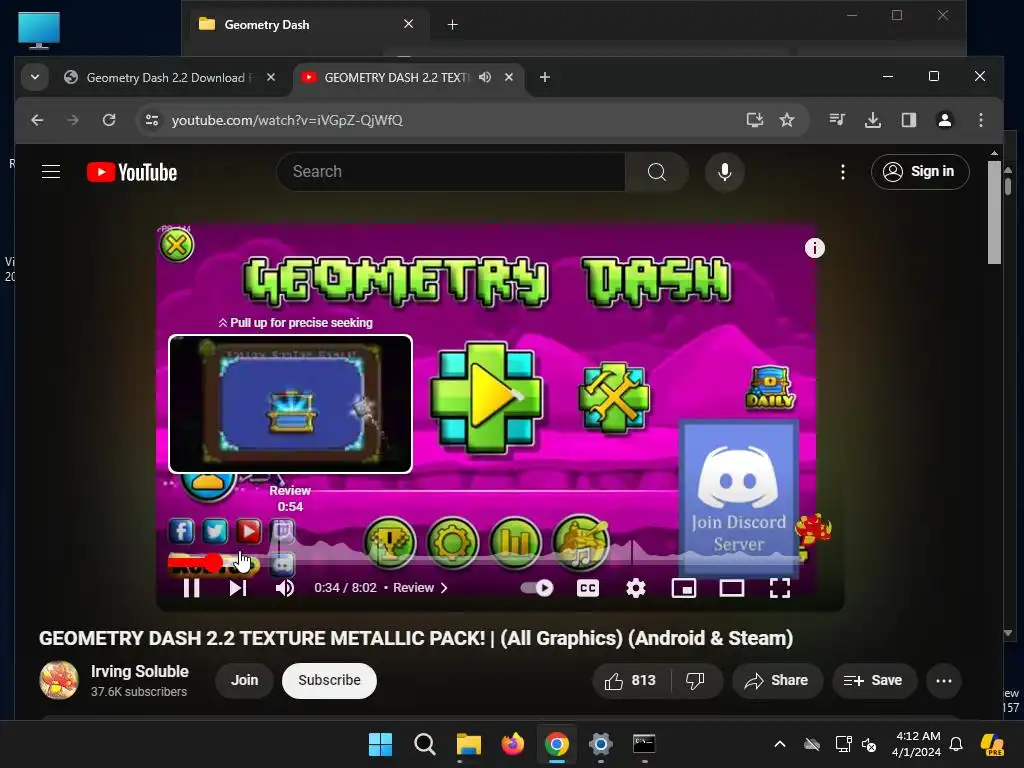Add a new File Explorer tab
The width and height of the screenshot is (1024, 768).
point(452,25)
